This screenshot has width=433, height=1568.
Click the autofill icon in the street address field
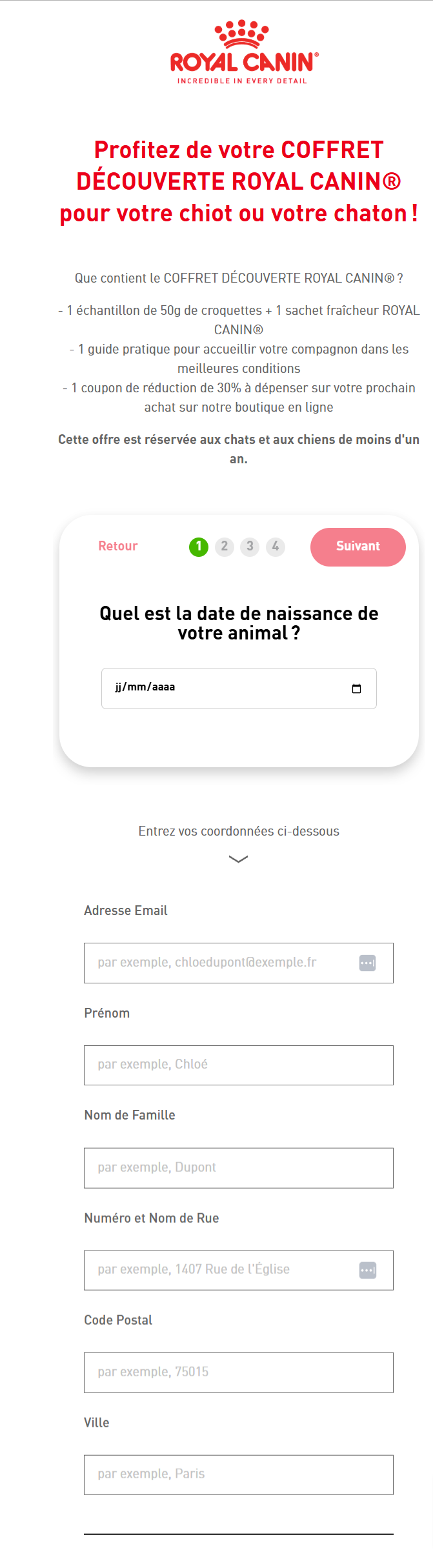(x=368, y=1269)
